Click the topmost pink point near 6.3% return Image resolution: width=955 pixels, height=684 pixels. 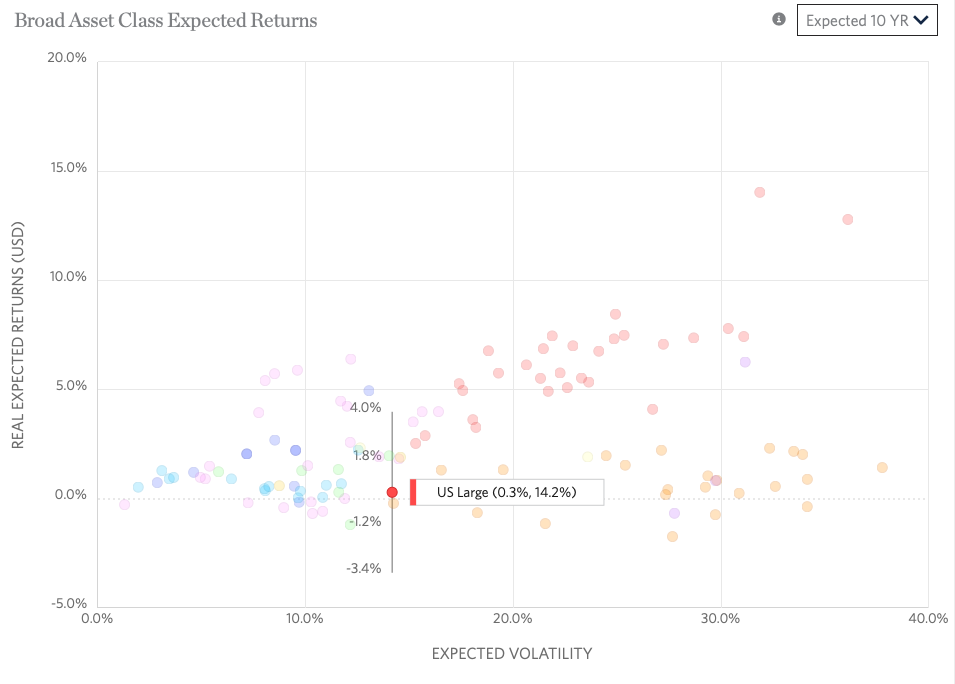351,359
